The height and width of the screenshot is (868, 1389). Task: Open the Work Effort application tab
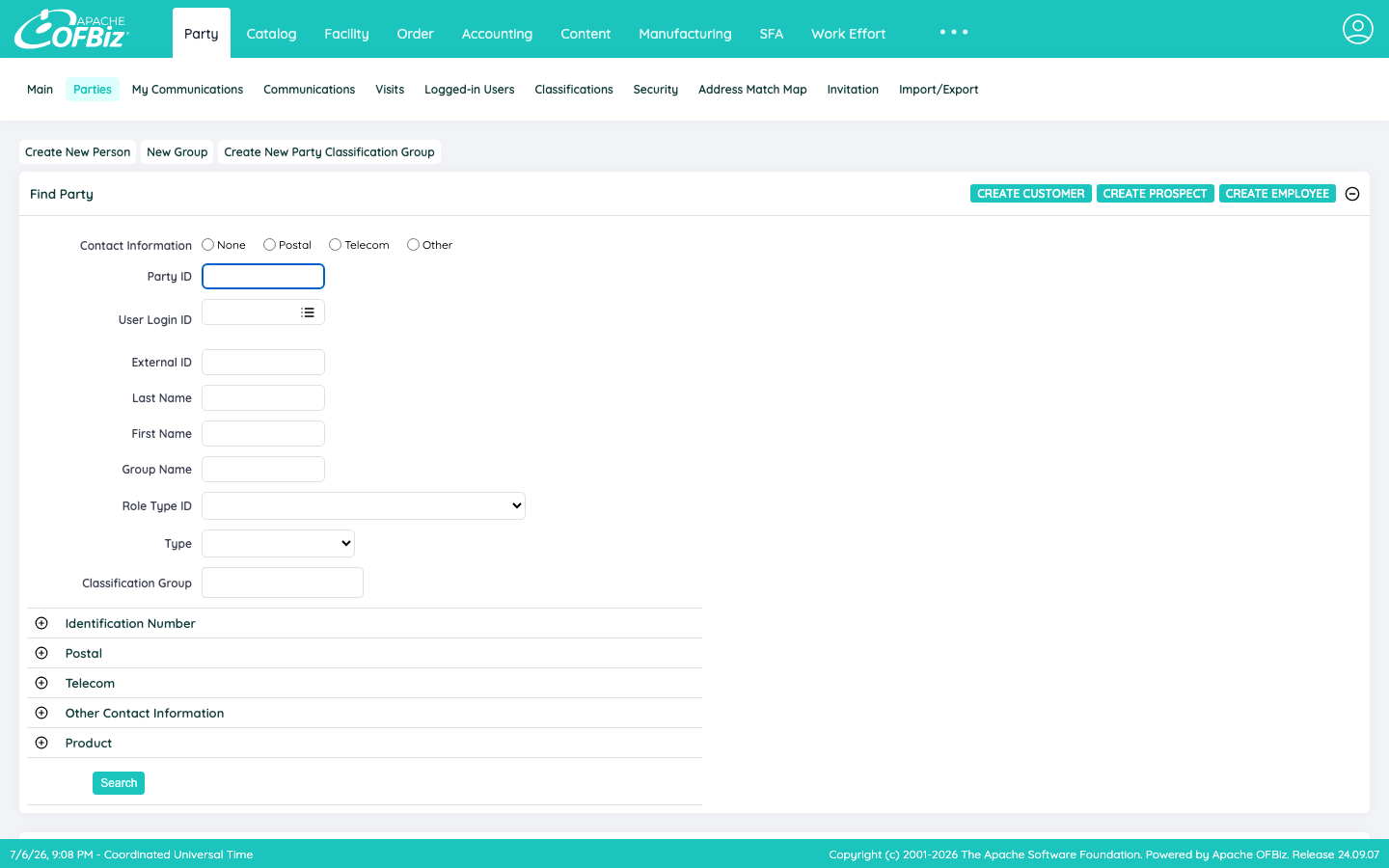[848, 34]
